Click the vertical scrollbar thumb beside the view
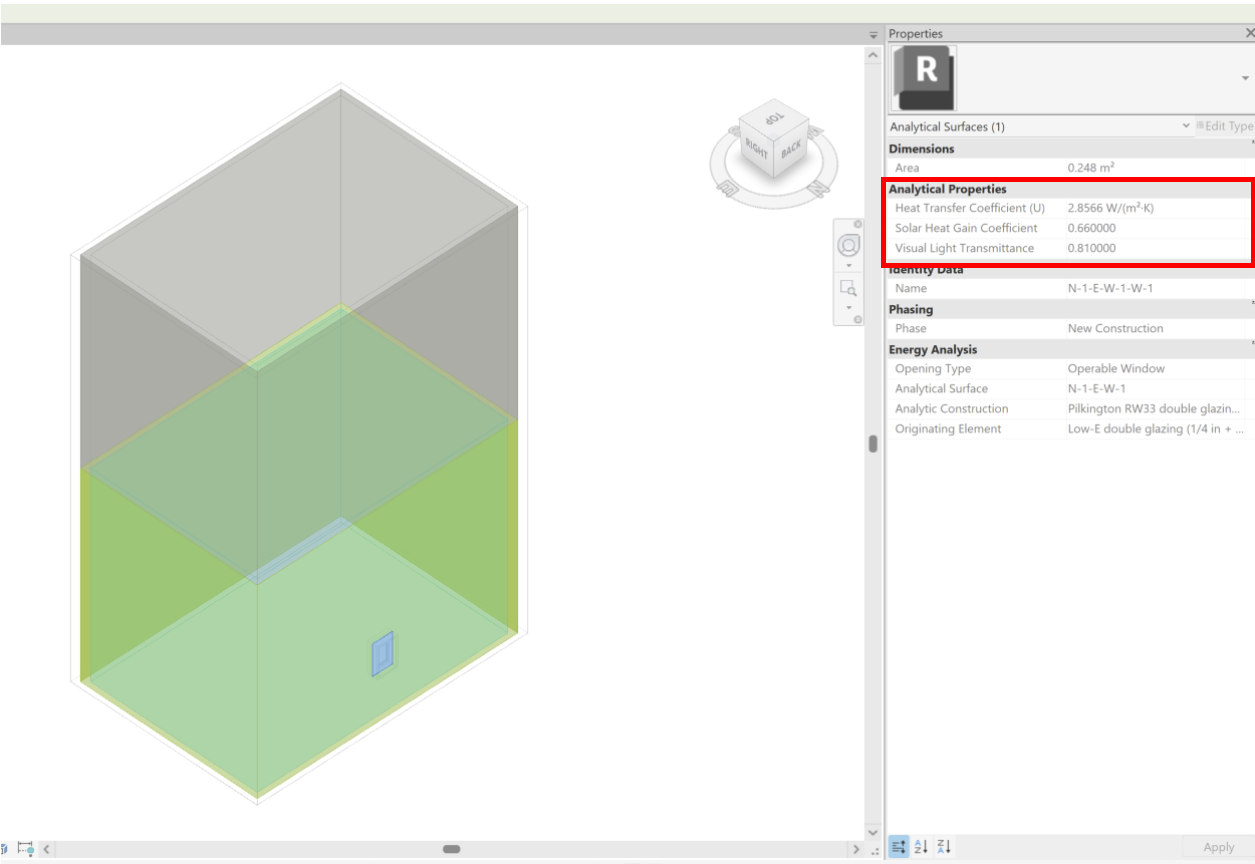Screen dimensions: 1255x864 coord(873,444)
